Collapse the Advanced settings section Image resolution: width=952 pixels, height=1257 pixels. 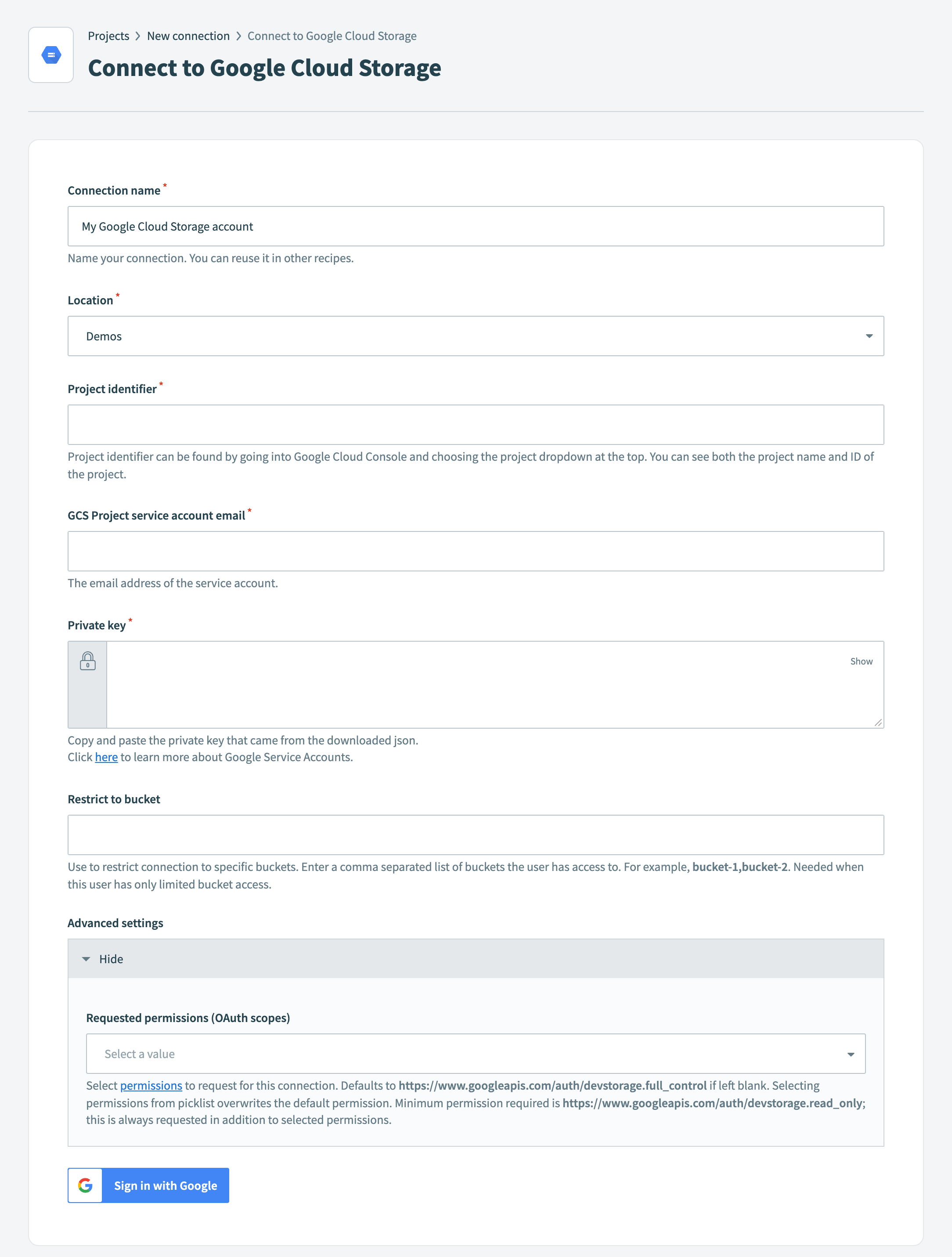[x=112, y=959]
